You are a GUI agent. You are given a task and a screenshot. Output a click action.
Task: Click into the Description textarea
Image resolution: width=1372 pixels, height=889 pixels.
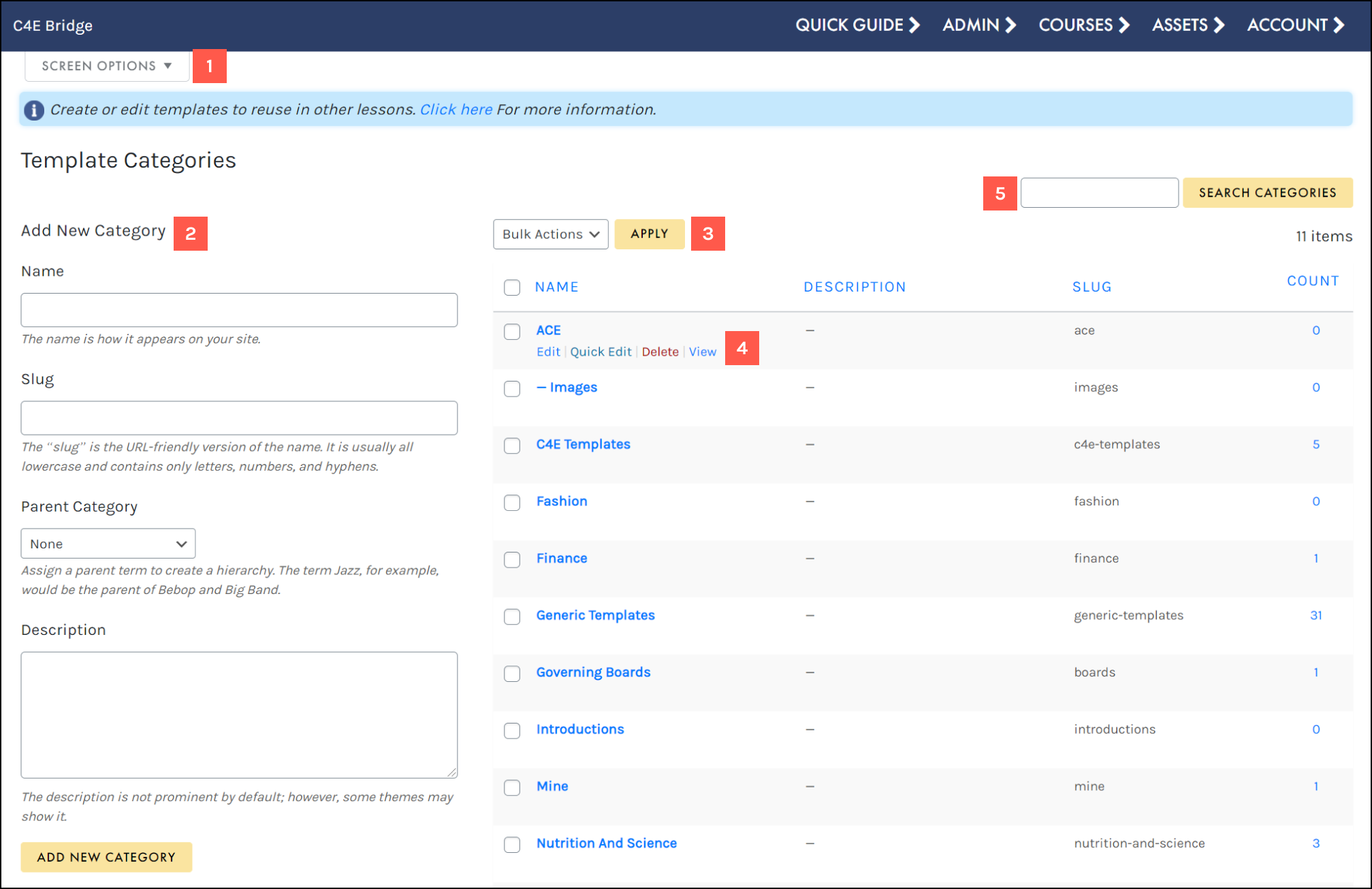[x=239, y=715]
